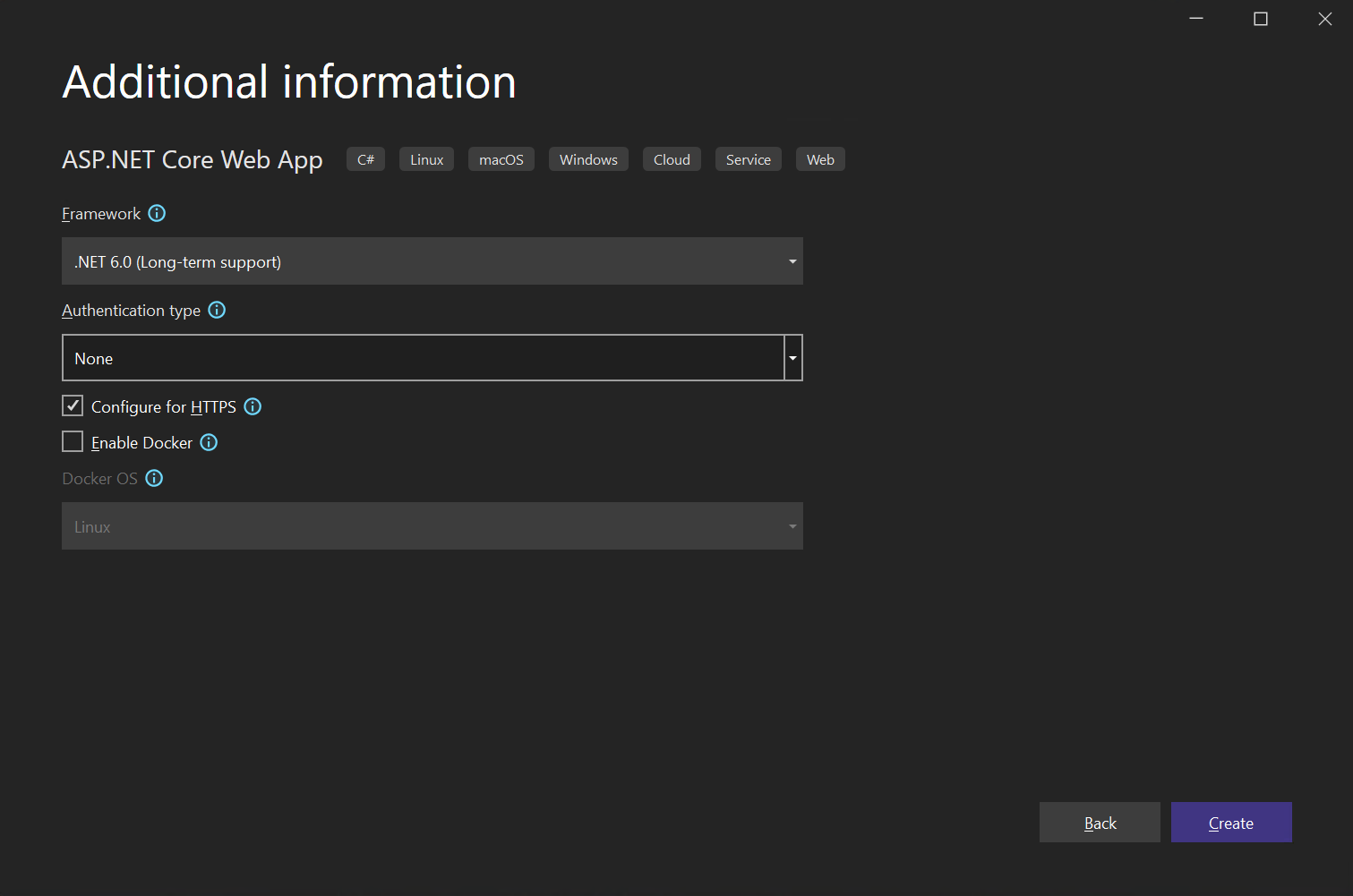
Task: Click the Create button
Action: [1230, 822]
